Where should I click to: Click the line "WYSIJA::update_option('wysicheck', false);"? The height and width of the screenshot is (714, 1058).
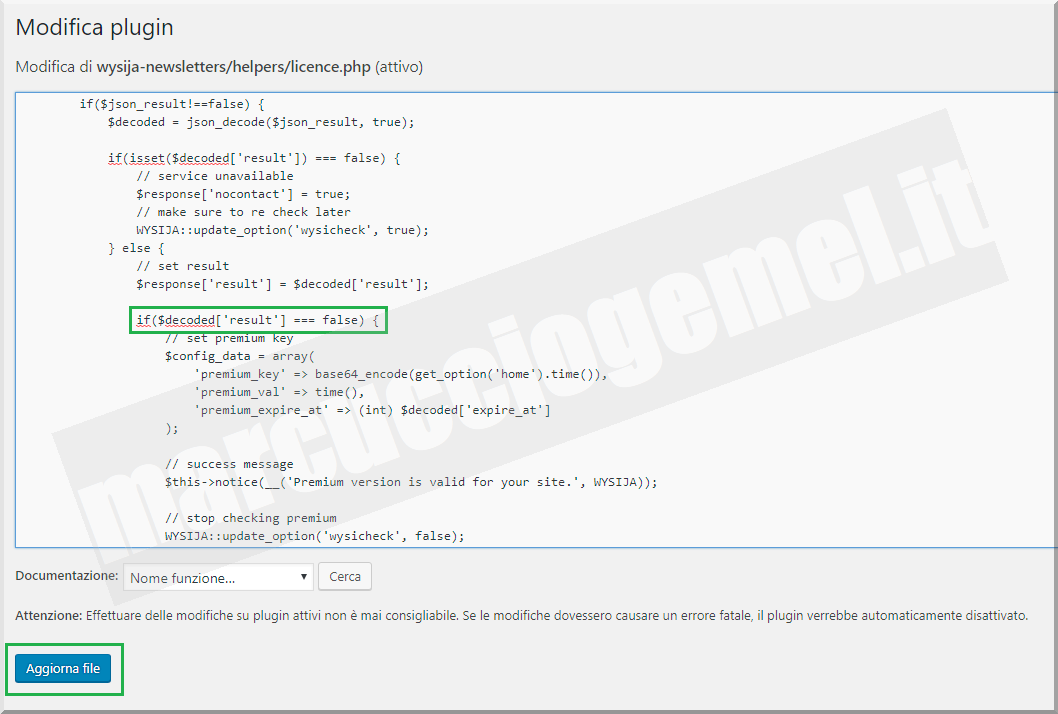pyautogui.click(x=314, y=536)
